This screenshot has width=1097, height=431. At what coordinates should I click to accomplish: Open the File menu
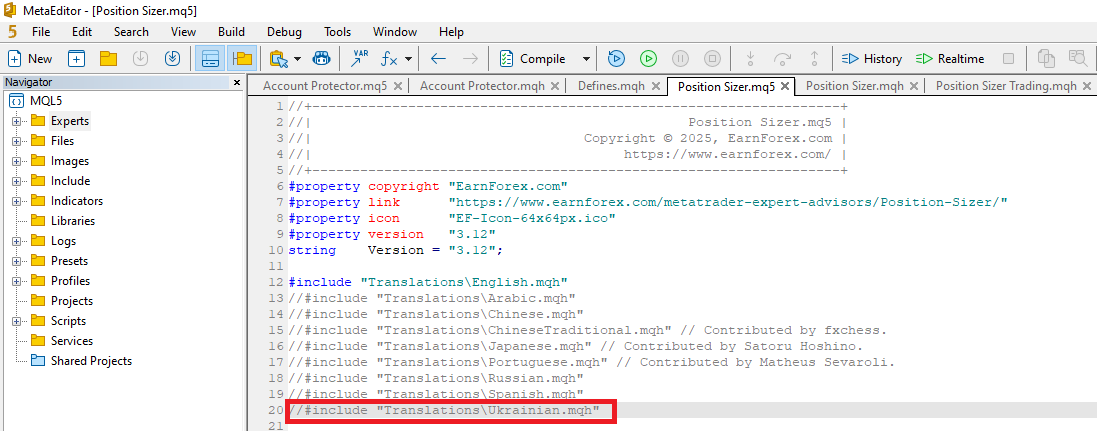pos(41,31)
